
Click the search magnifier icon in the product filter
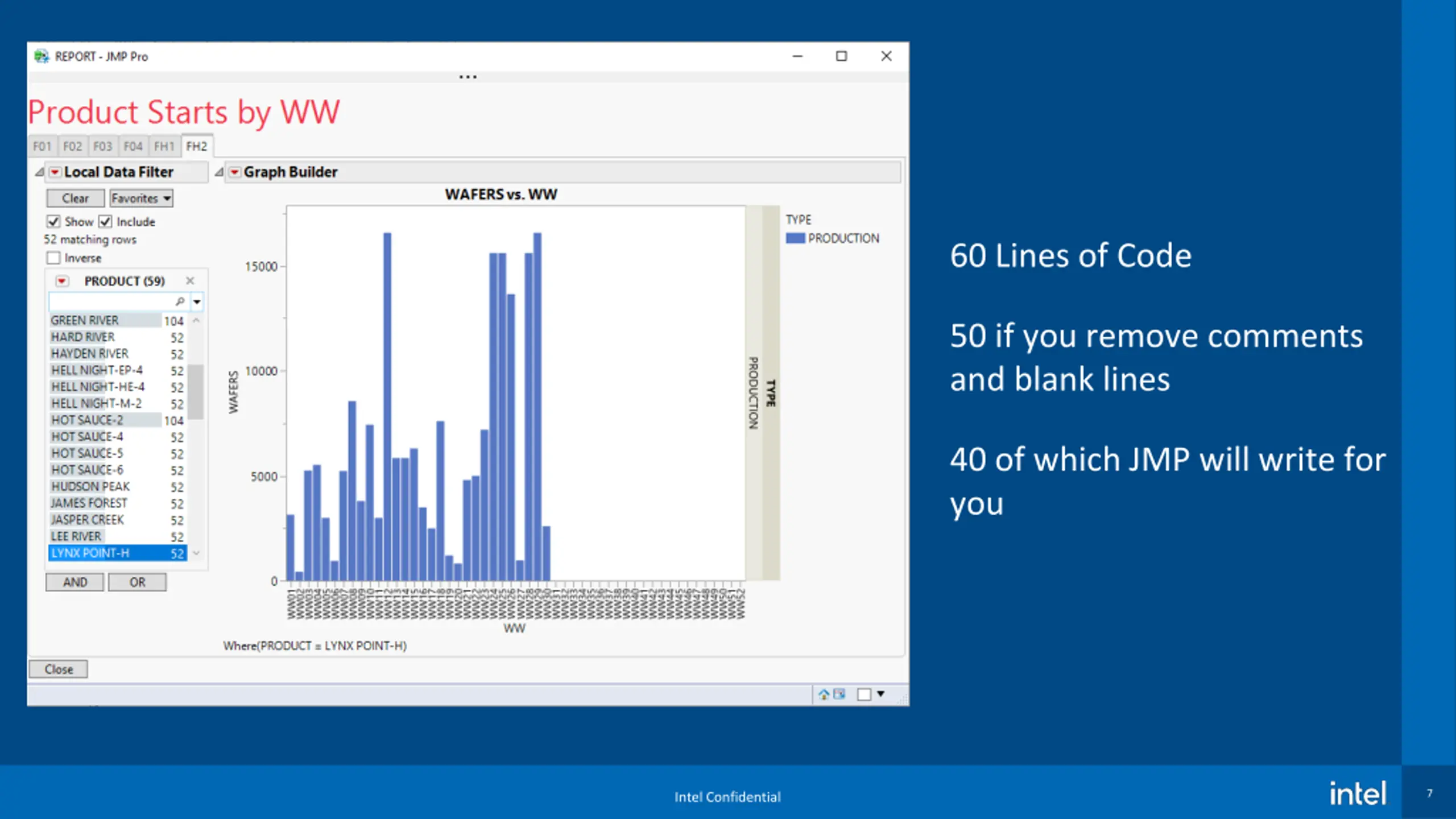click(180, 301)
